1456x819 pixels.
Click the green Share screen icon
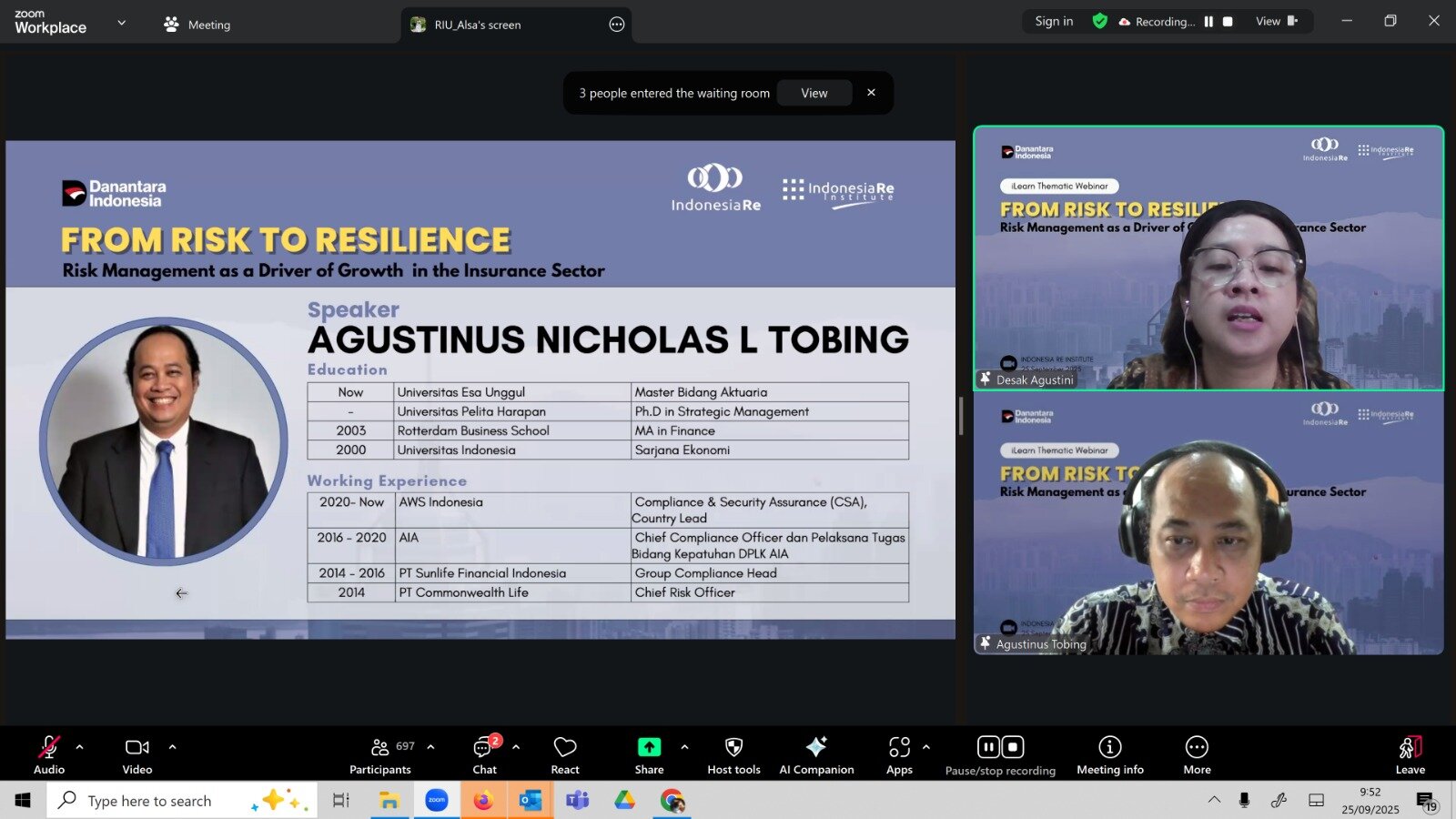coord(649,747)
